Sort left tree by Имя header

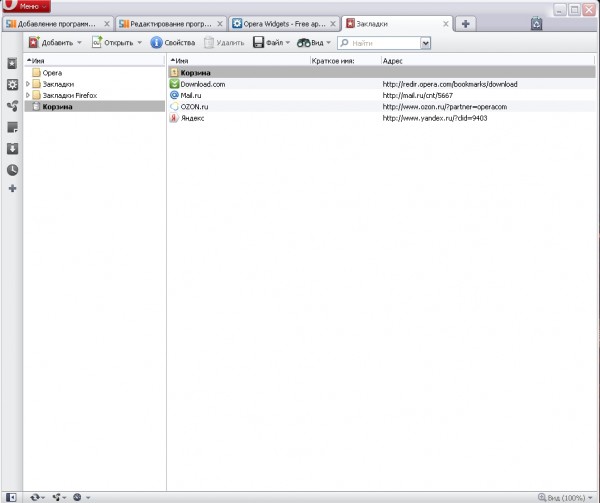[95, 60]
